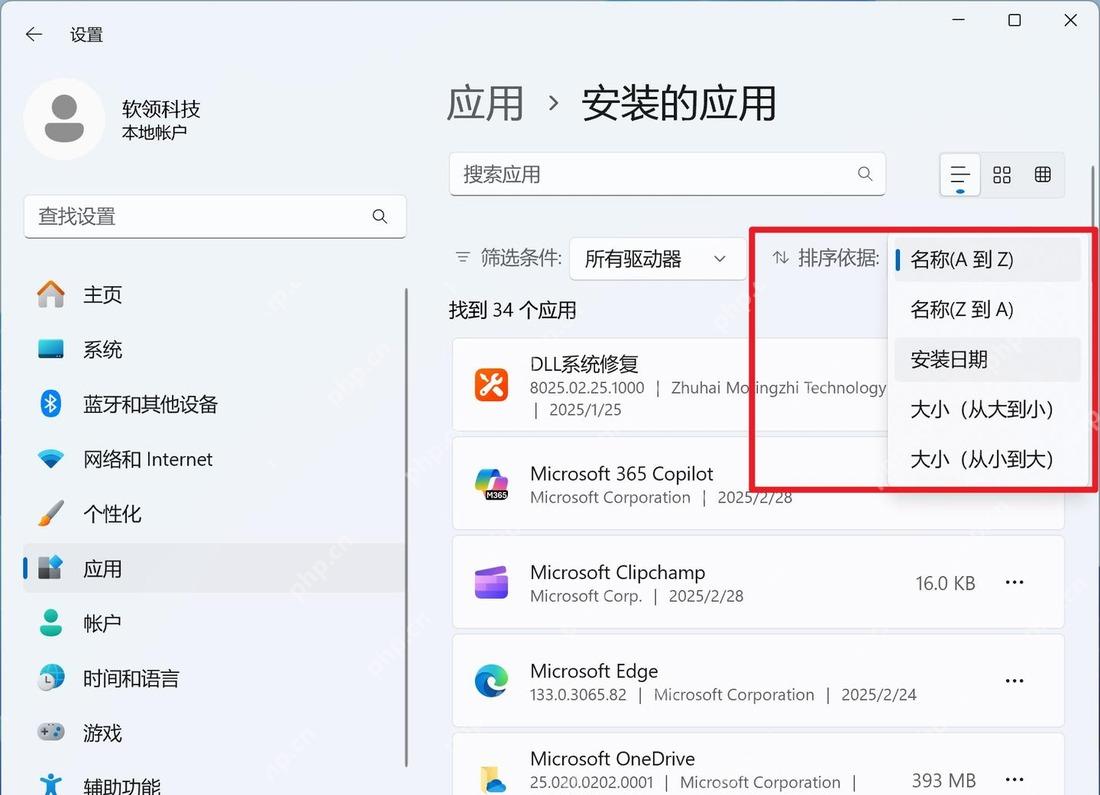
Task: Click the 主页 home icon
Action: click(51, 294)
